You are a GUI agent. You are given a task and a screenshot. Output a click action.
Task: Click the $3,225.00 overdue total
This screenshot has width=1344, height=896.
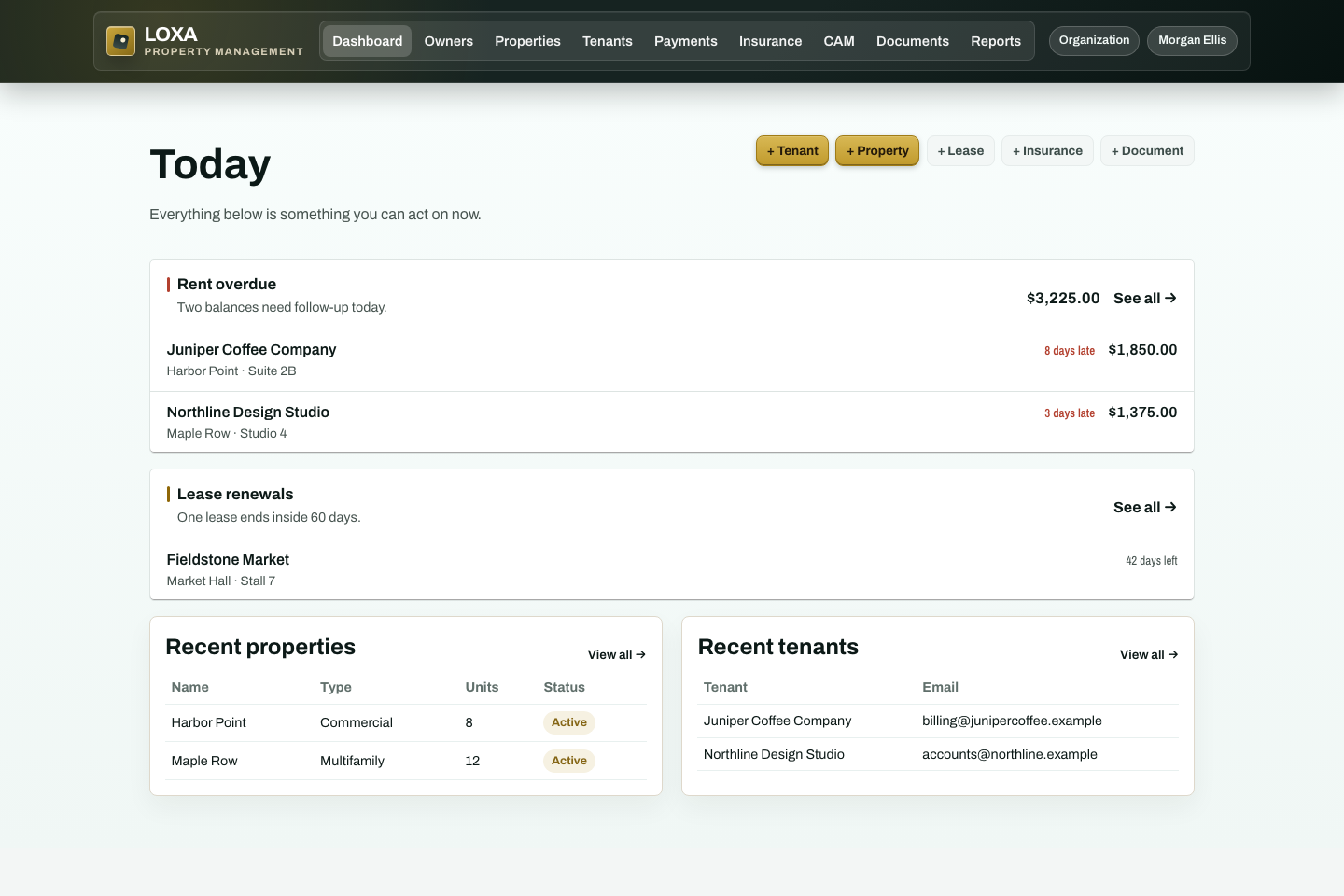coord(1063,299)
